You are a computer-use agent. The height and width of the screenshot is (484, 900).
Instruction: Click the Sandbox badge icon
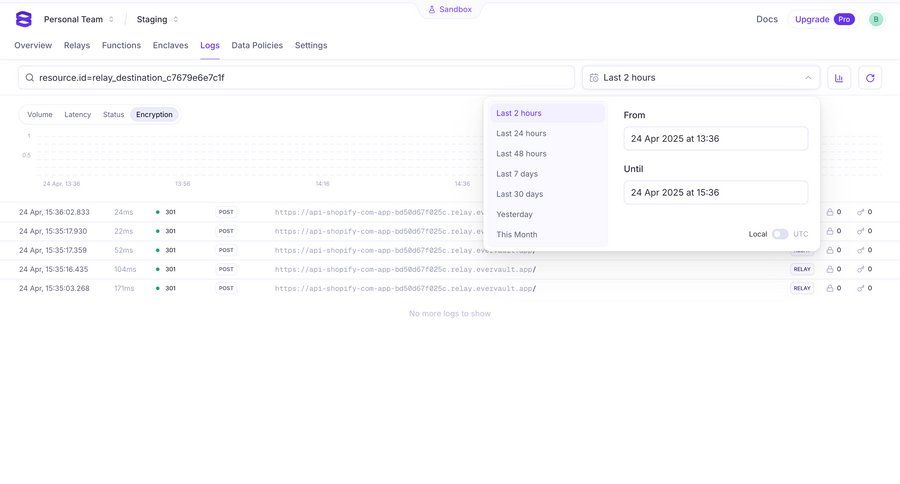point(432,9)
